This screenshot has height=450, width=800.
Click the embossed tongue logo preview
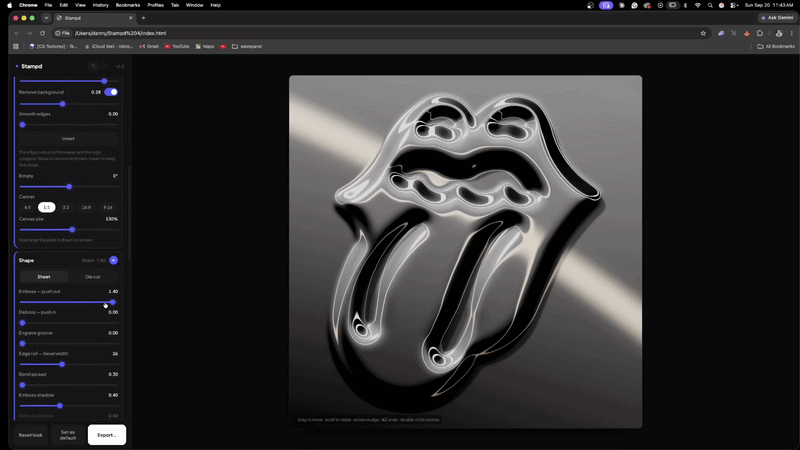point(465,252)
